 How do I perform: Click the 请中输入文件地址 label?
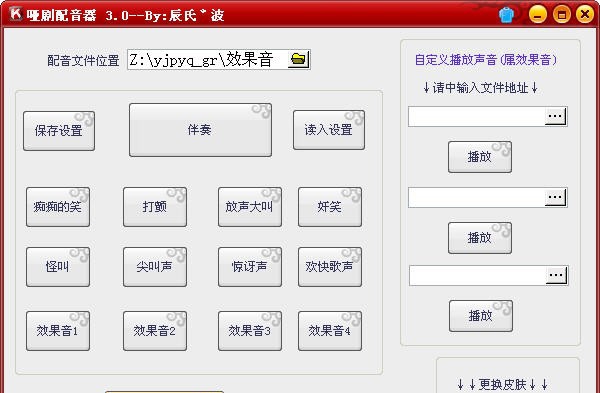[481, 88]
